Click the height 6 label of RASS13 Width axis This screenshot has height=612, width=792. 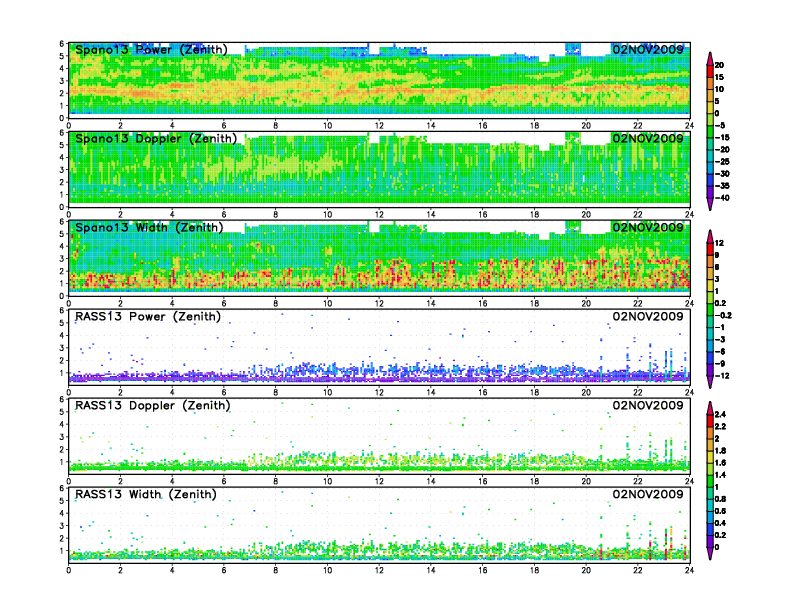point(62,488)
